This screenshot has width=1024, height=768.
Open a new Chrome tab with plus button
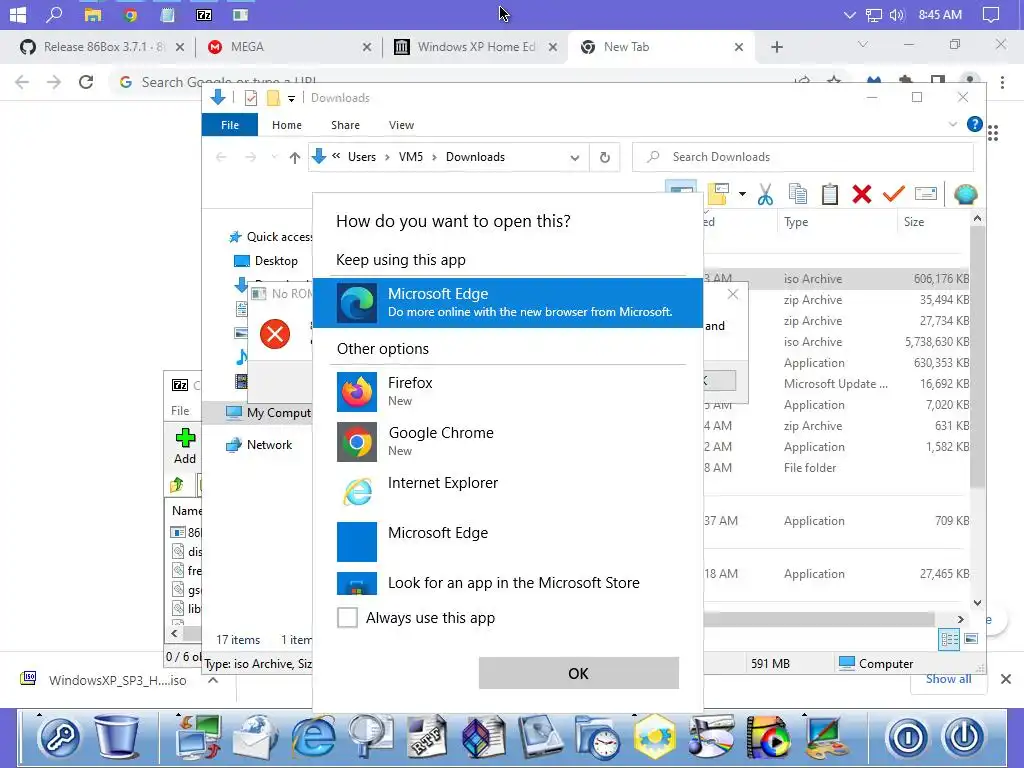coord(776,47)
